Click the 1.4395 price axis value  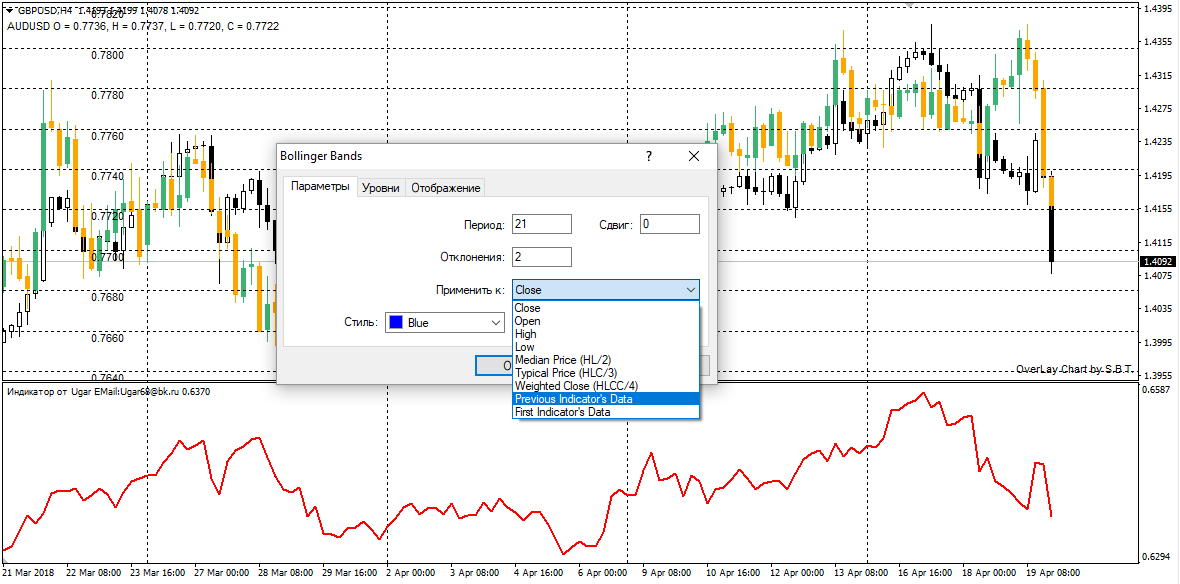(x=1158, y=9)
